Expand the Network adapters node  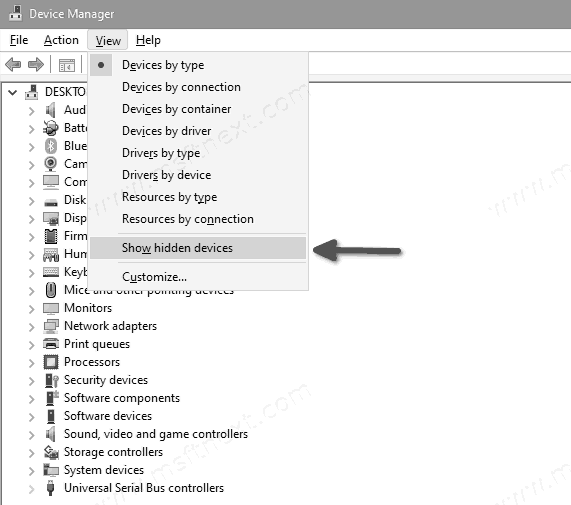pos(32,327)
